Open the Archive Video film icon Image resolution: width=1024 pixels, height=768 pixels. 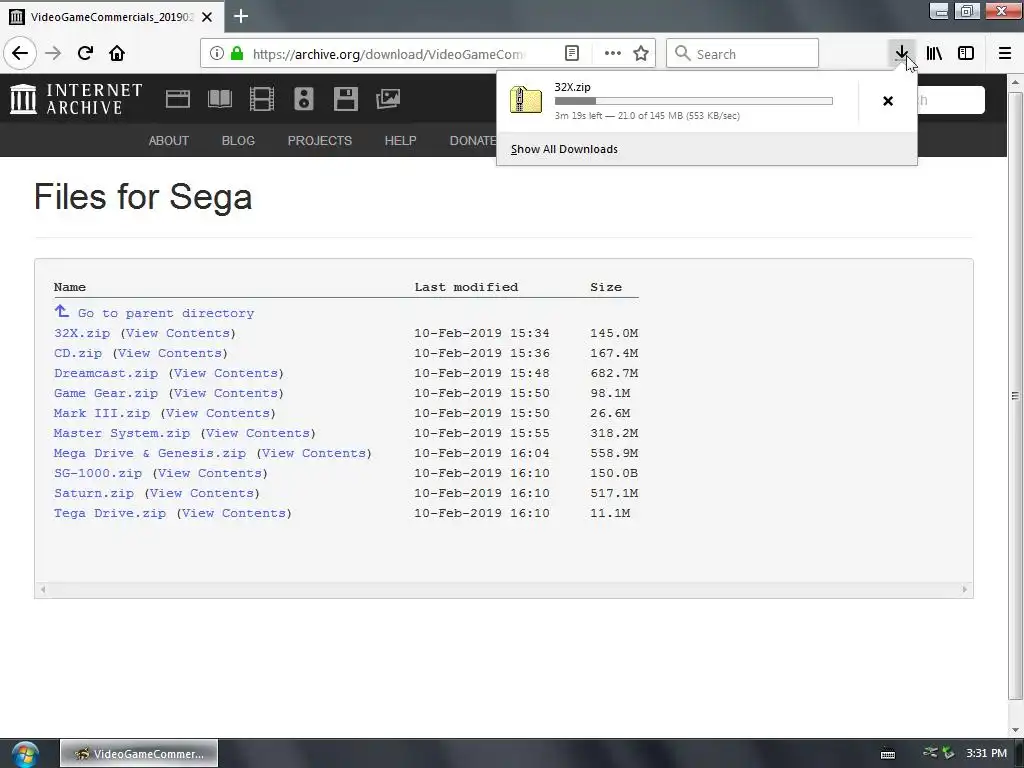click(262, 99)
